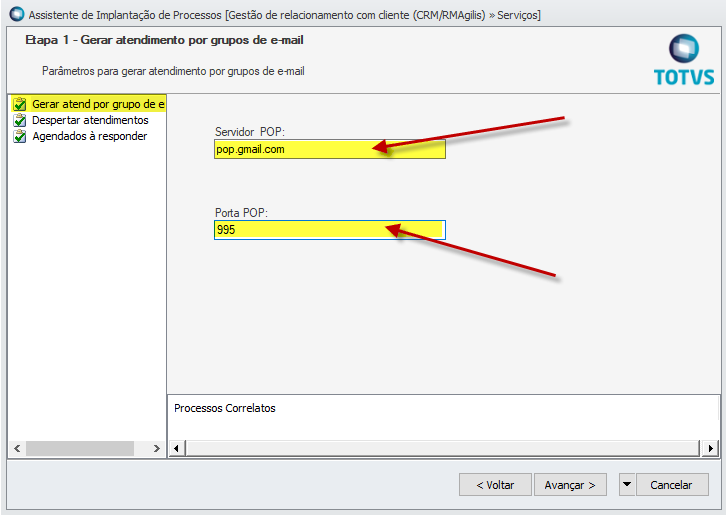Click the steps list horizontal scrollbar thumb

[x=80, y=448]
